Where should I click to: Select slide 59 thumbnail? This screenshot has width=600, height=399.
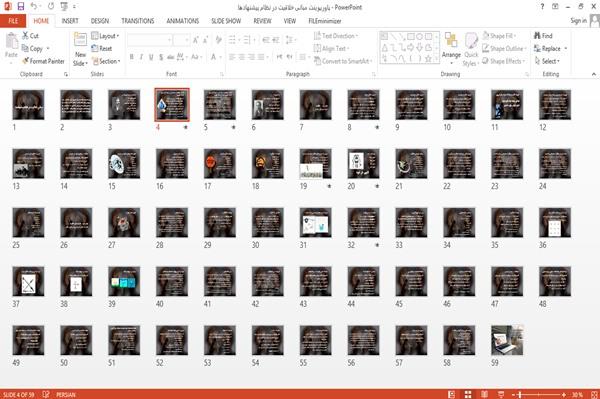[x=507, y=340]
